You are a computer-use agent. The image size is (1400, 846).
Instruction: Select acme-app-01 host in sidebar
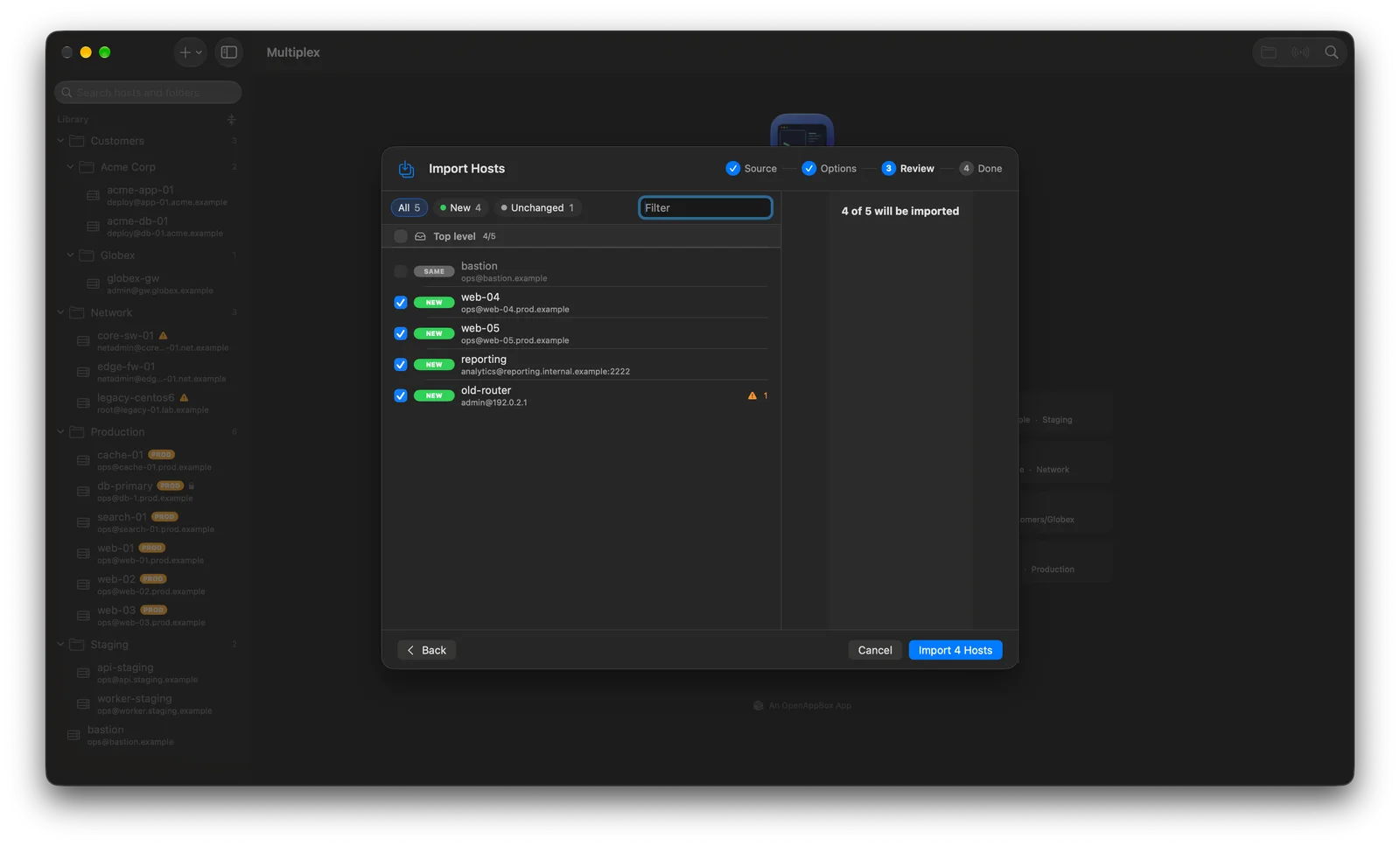click(156, 196)
